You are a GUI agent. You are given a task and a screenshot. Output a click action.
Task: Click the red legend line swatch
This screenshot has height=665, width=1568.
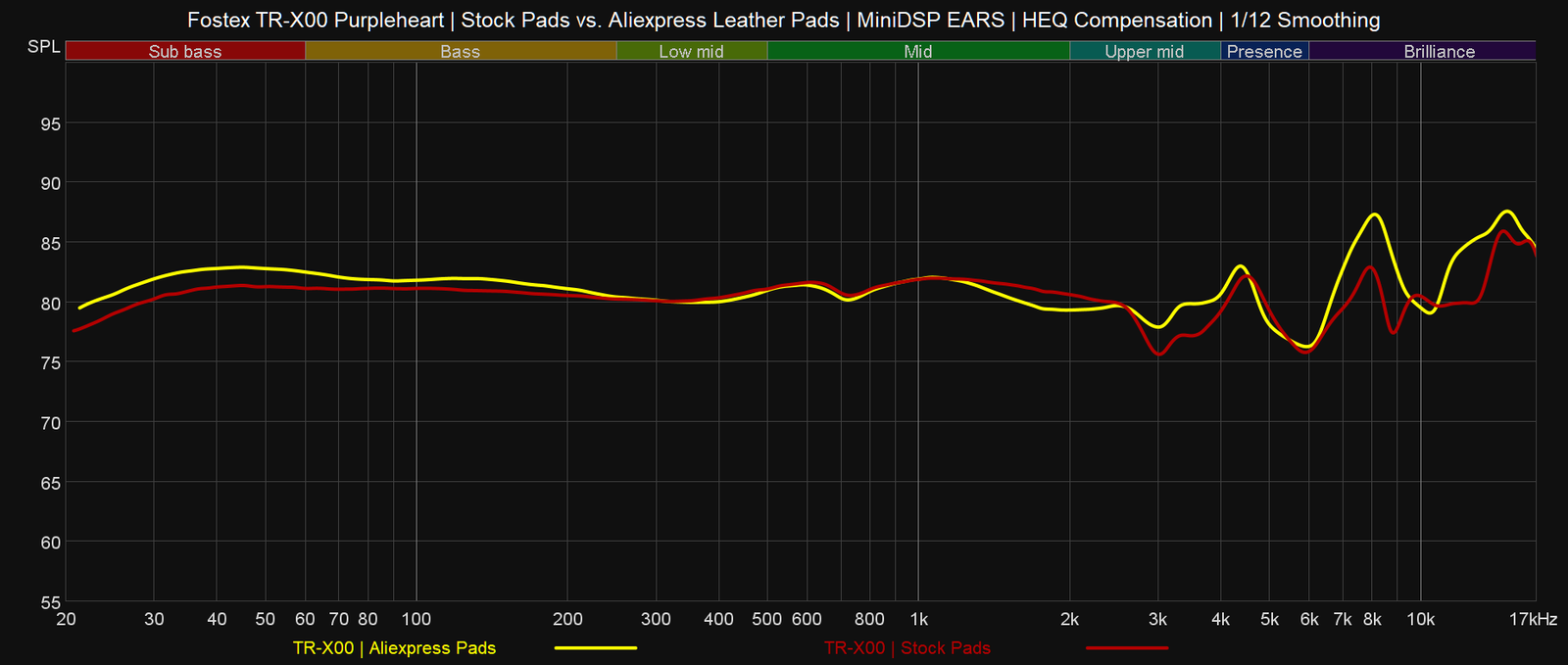[1127, 648]
